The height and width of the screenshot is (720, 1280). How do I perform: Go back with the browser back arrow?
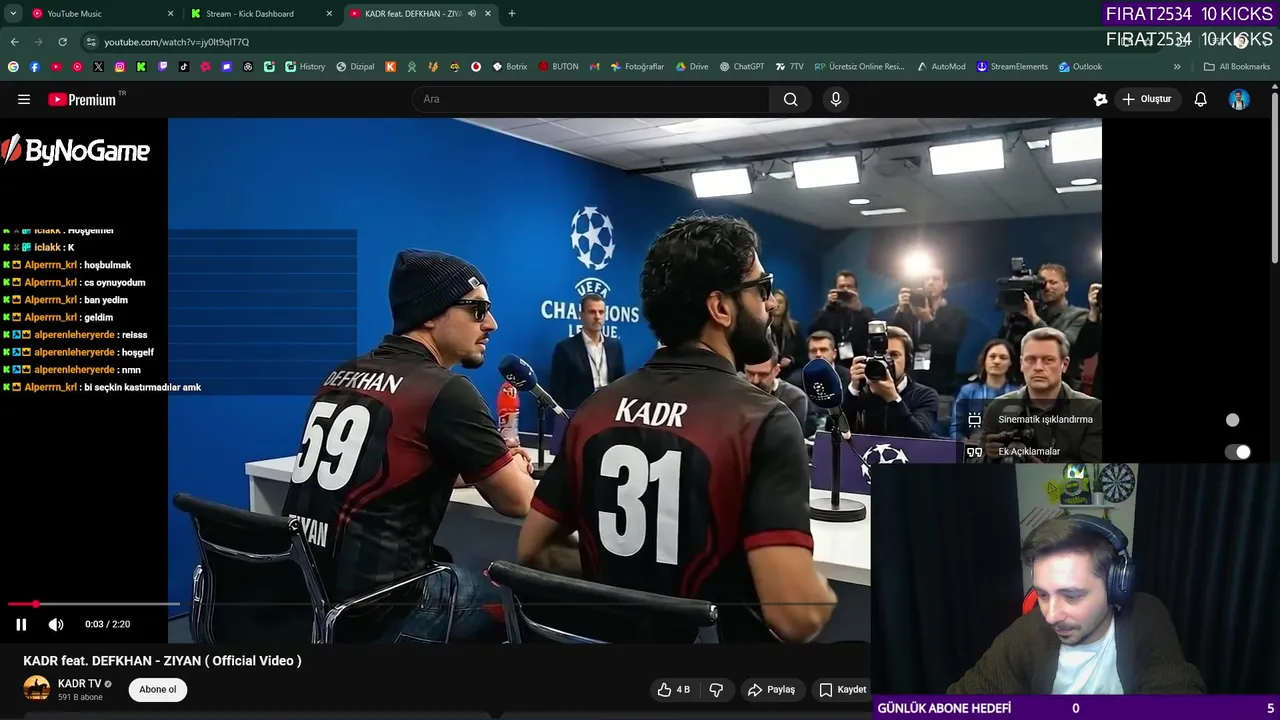pos(14,42)
